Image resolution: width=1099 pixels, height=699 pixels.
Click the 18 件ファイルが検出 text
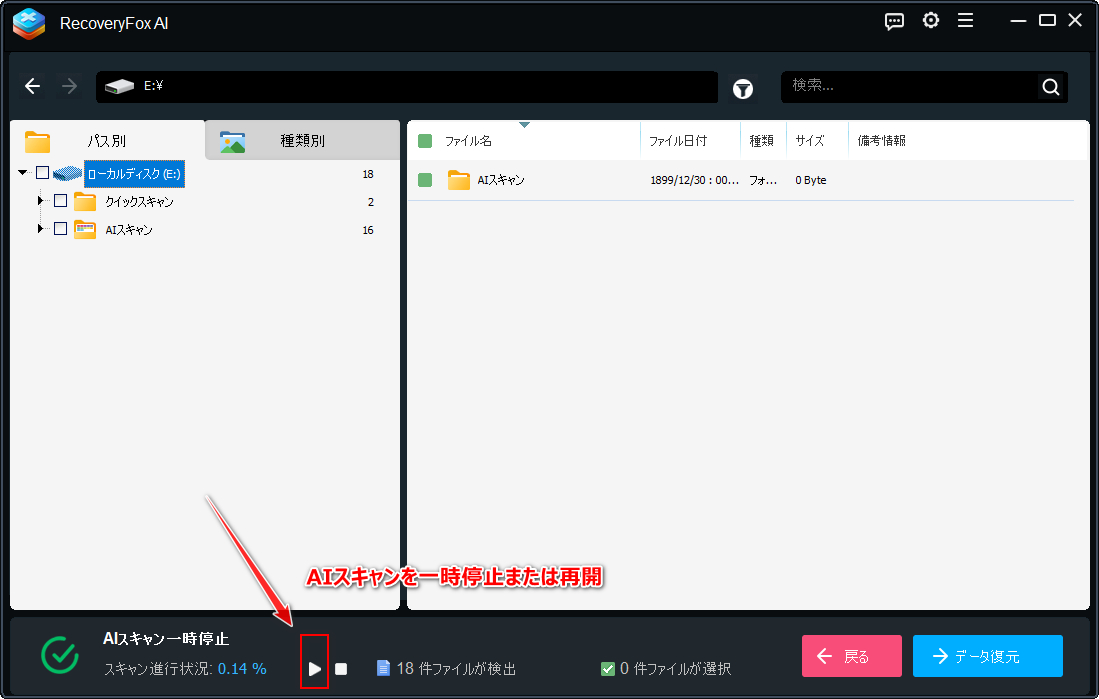[x=456, y=669]
